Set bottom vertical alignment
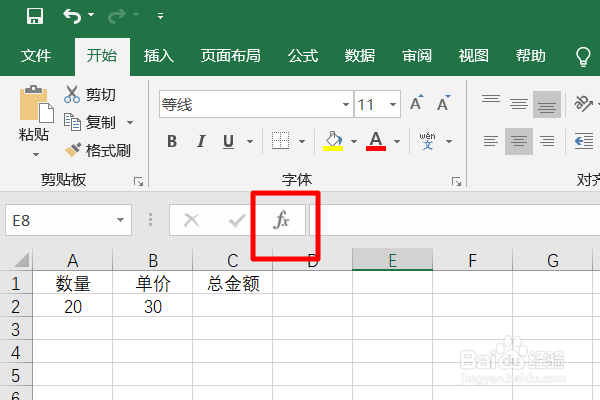 coord(547,104)
